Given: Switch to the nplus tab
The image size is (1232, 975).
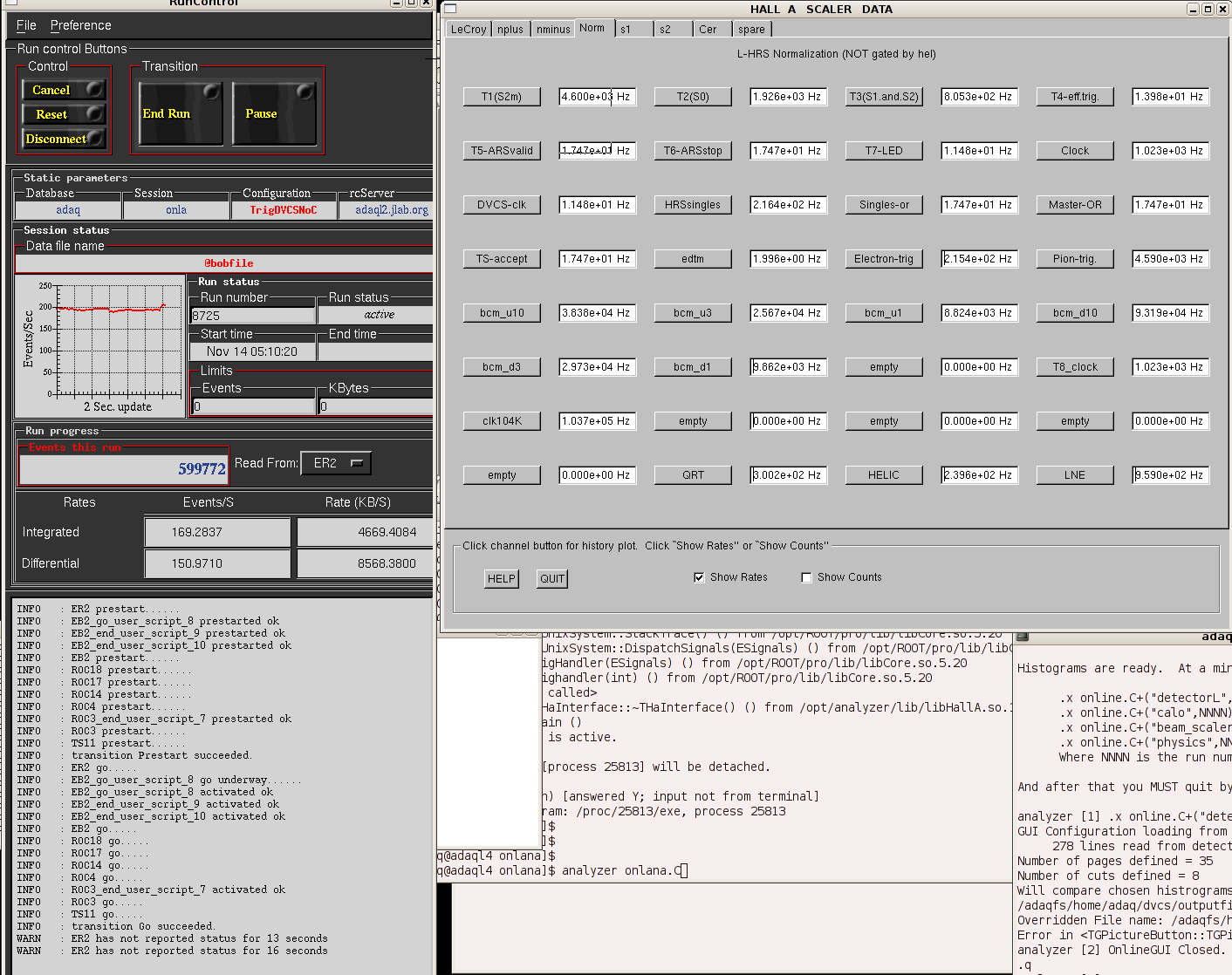Looking at the screenshot, I should point(510,29).
